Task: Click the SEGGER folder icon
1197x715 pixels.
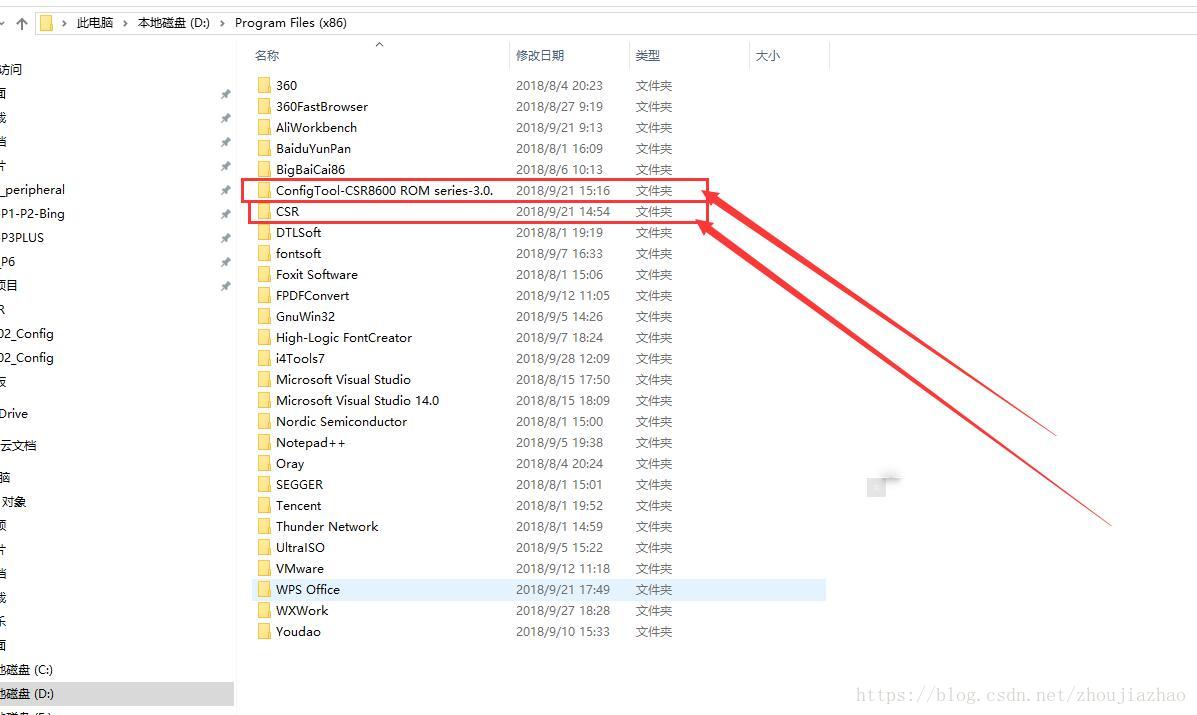Action: (x=264, y=484)
